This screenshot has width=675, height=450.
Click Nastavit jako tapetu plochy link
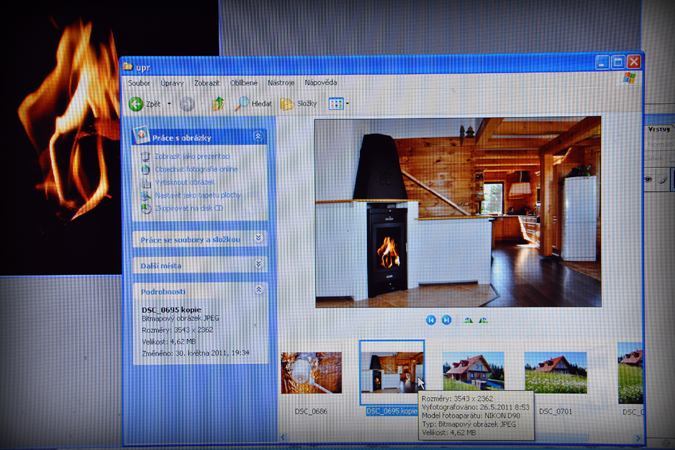click(x=198, y=195)
